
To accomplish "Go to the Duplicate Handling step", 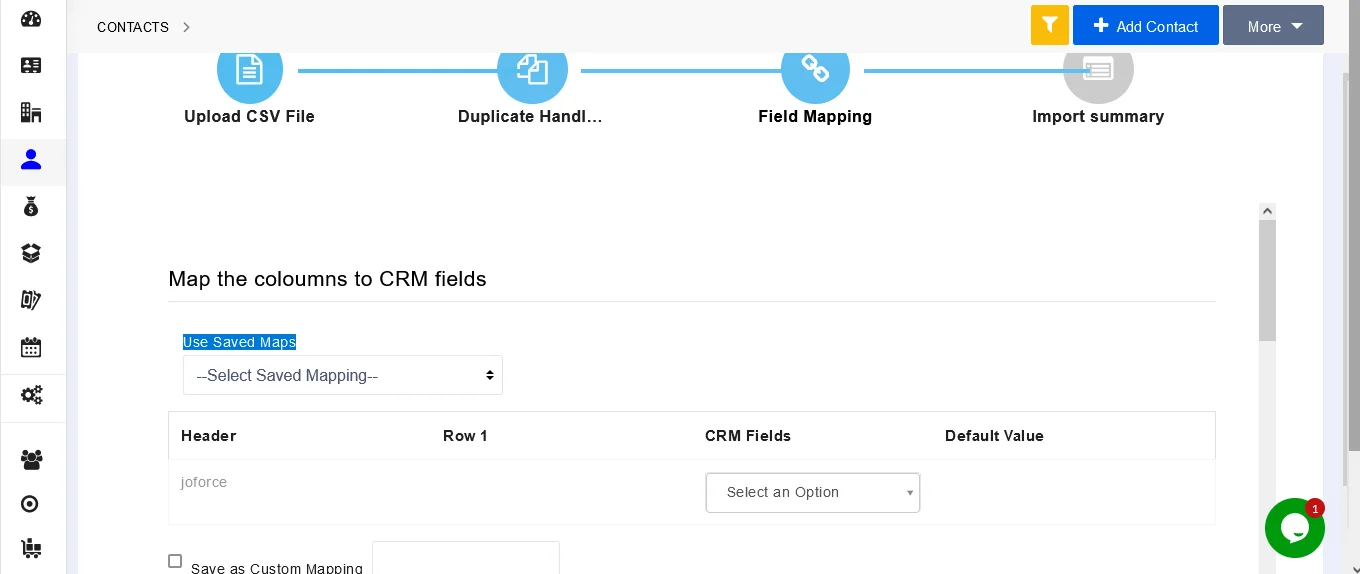I will [x=532, y=70].
